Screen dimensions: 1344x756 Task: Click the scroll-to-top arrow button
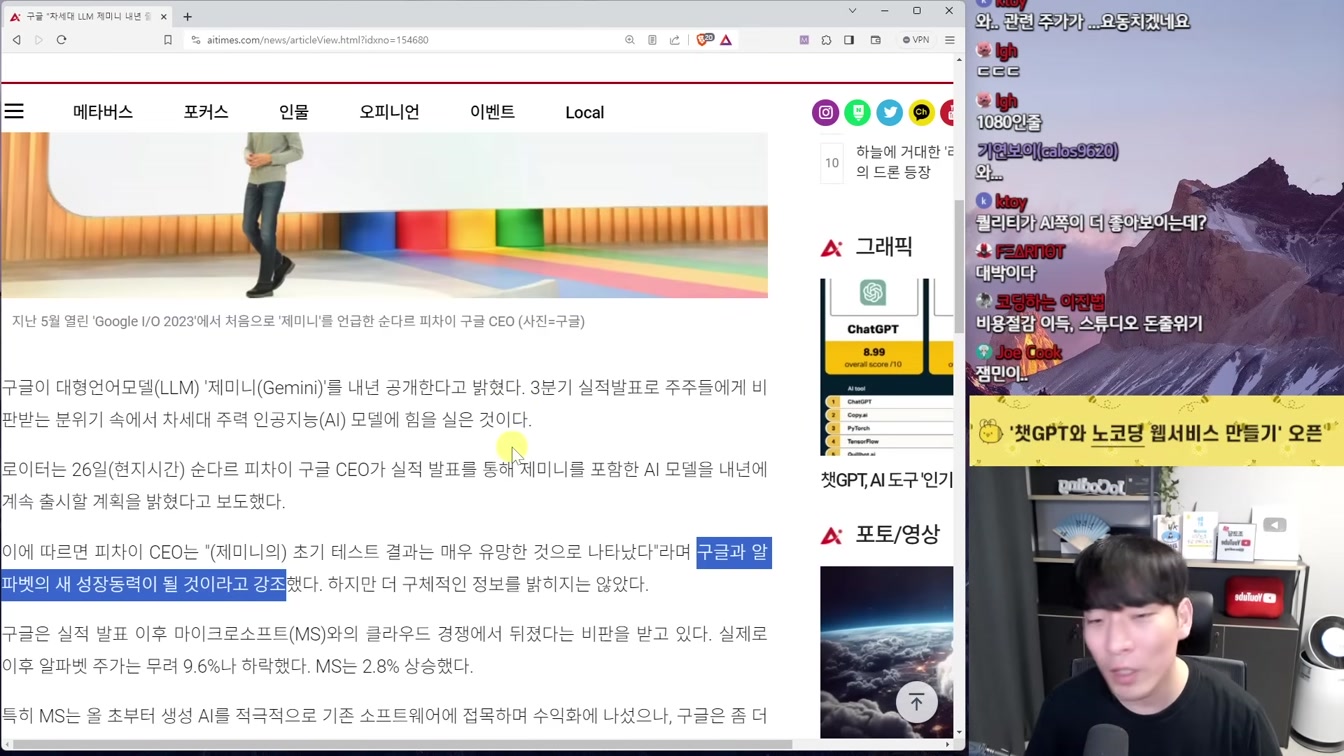pyautogui.click(x=916, y=702)
